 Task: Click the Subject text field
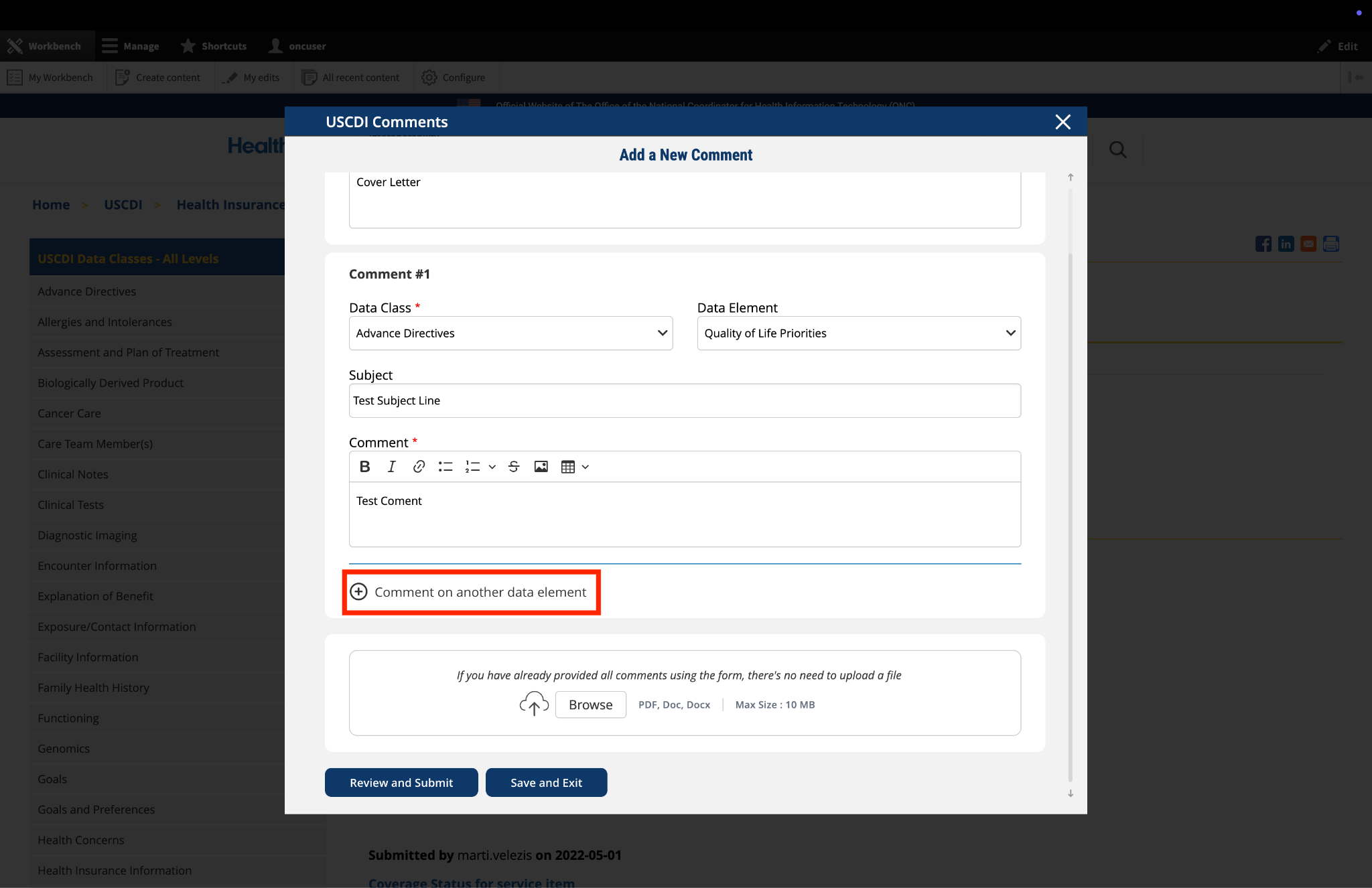[x=685, y=400]
